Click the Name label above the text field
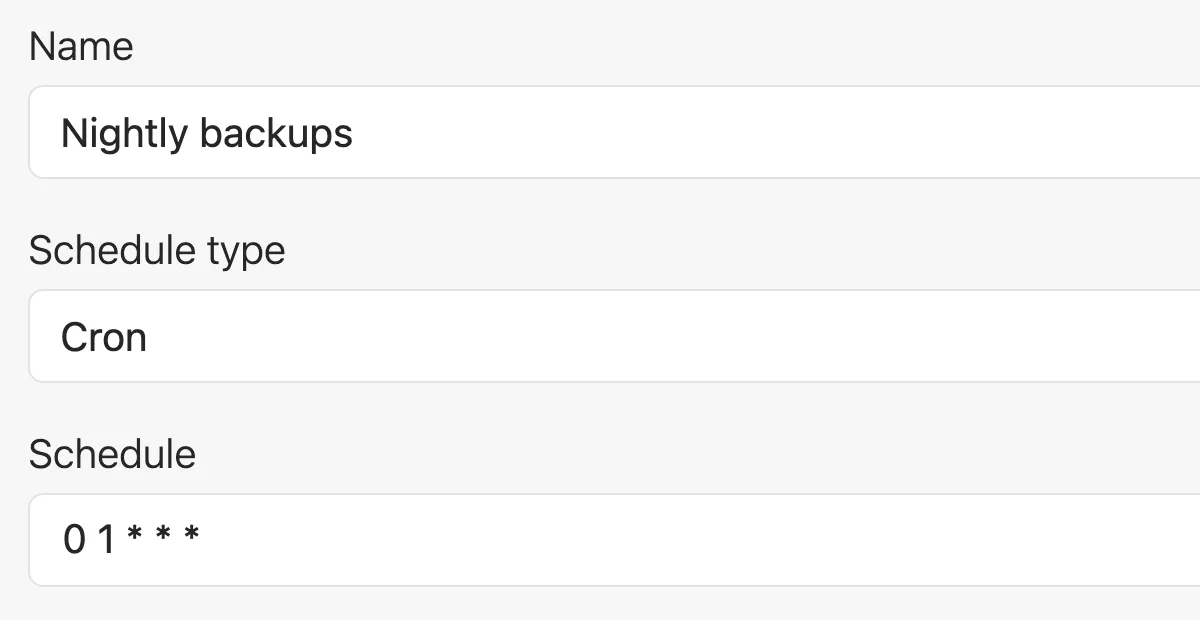The height and width of the screenshot is (620, 1200). click(82, 46)
